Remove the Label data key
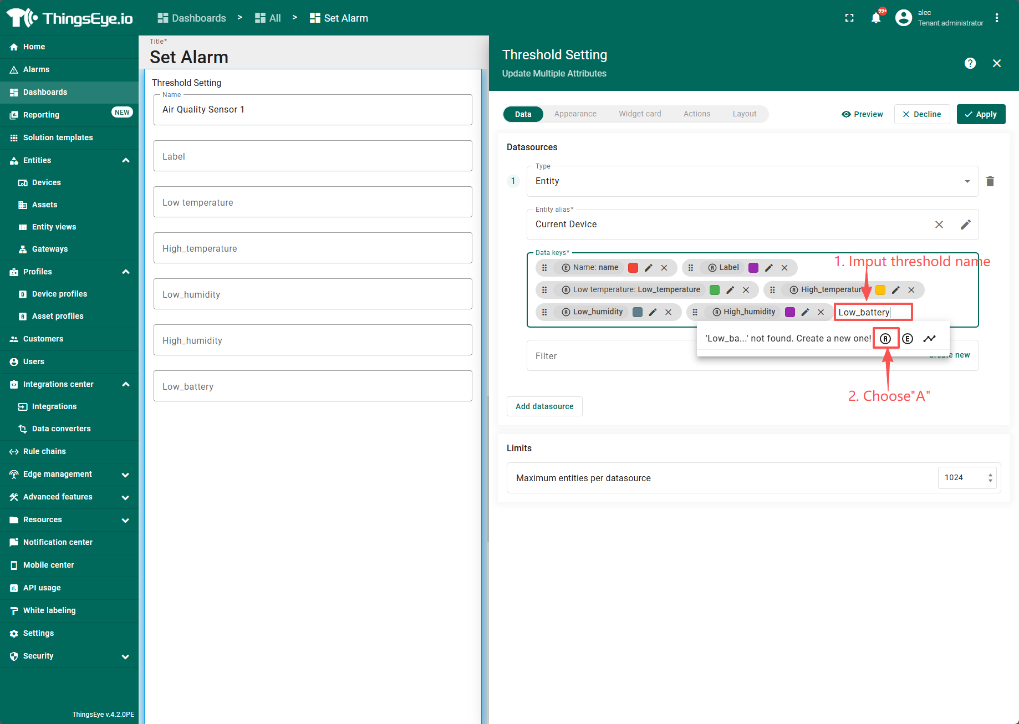 784,268
